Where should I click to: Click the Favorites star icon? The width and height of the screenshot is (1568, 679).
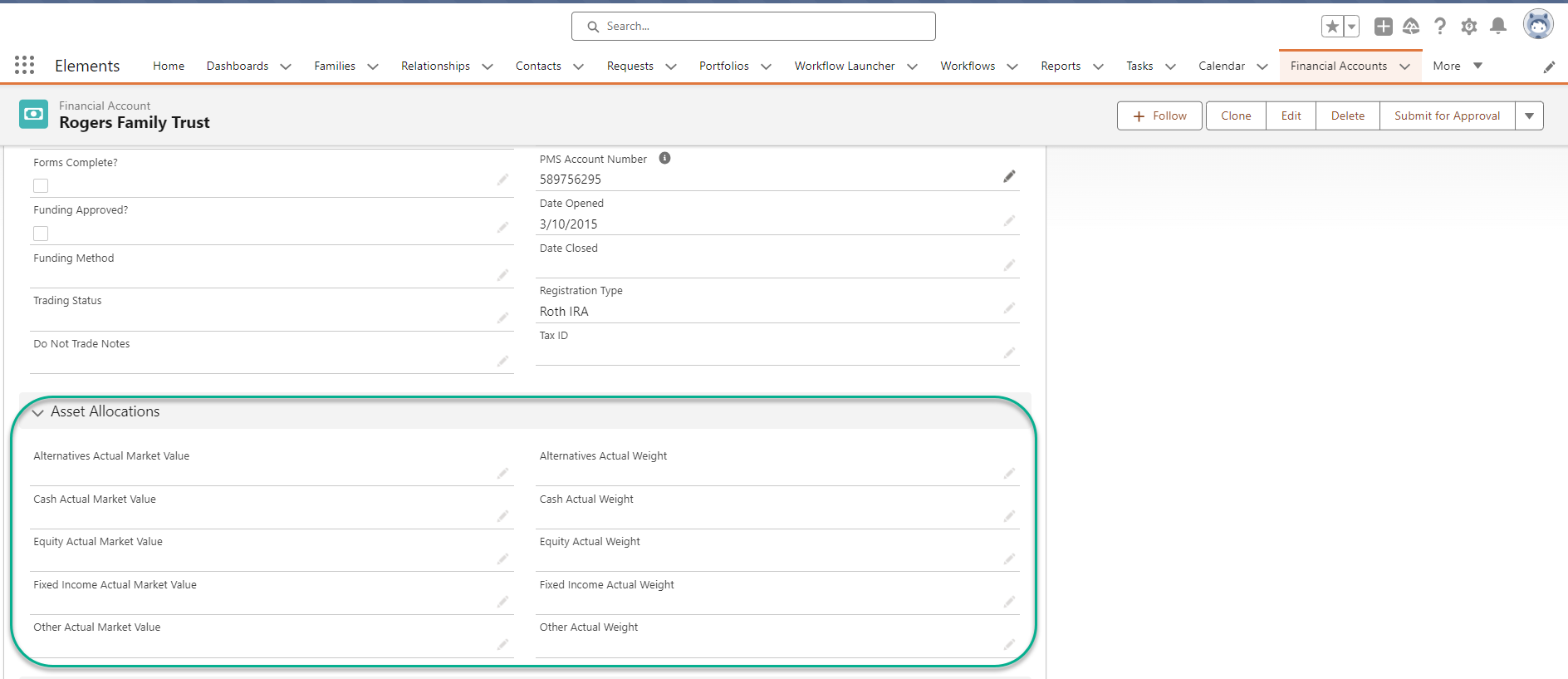(1332, 27)
